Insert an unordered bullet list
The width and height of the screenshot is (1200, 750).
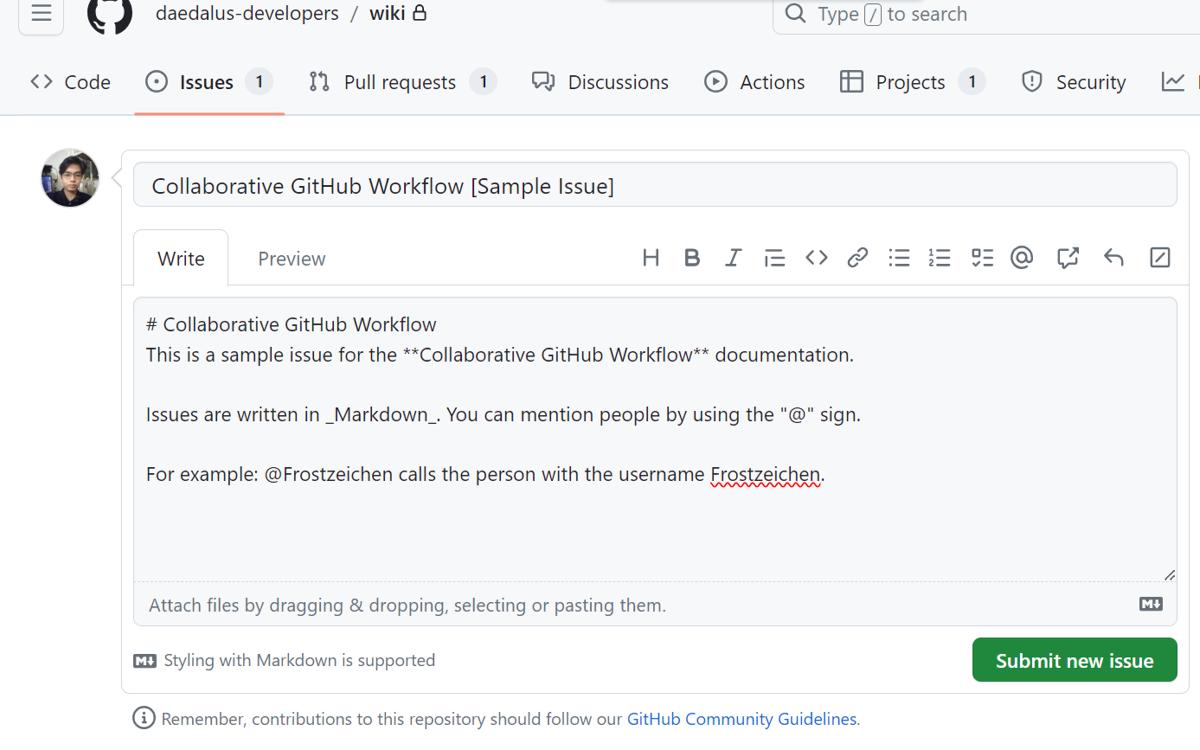click(x=899, y=258)
